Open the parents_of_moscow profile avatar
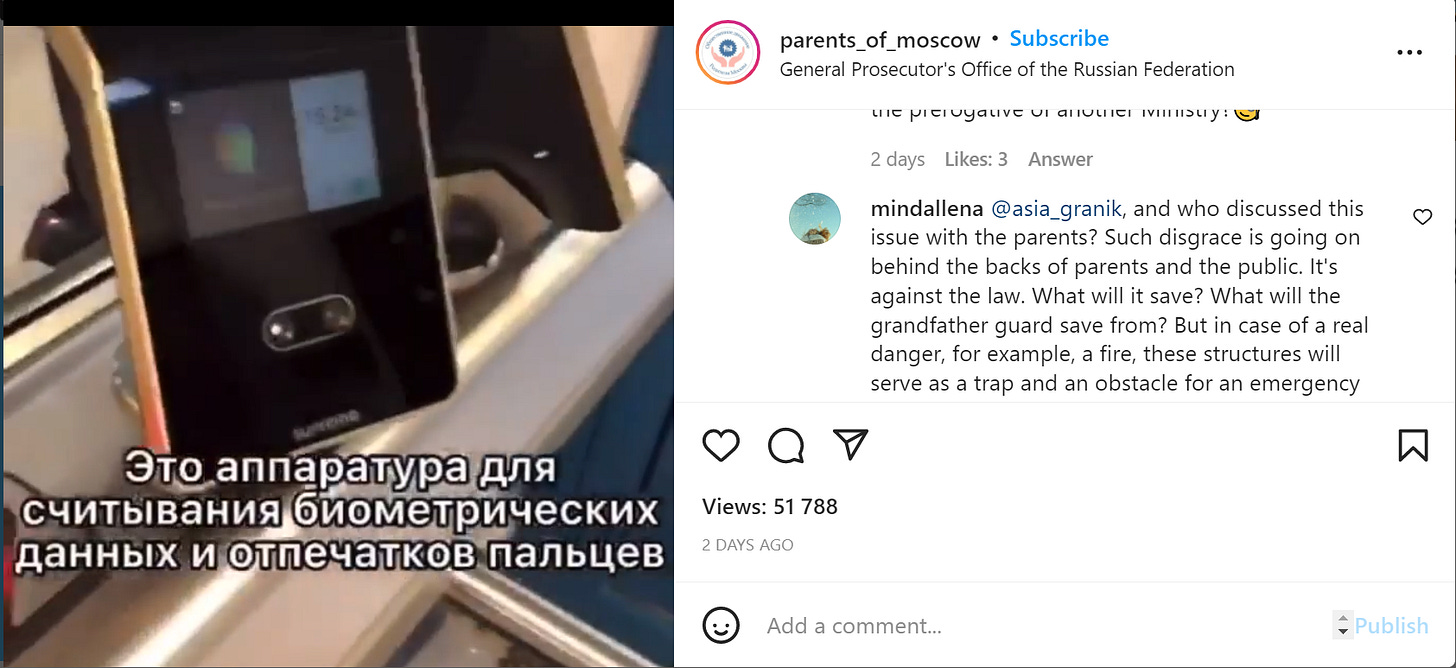The width and height of the screenshot is (1456, 668). 728,52
